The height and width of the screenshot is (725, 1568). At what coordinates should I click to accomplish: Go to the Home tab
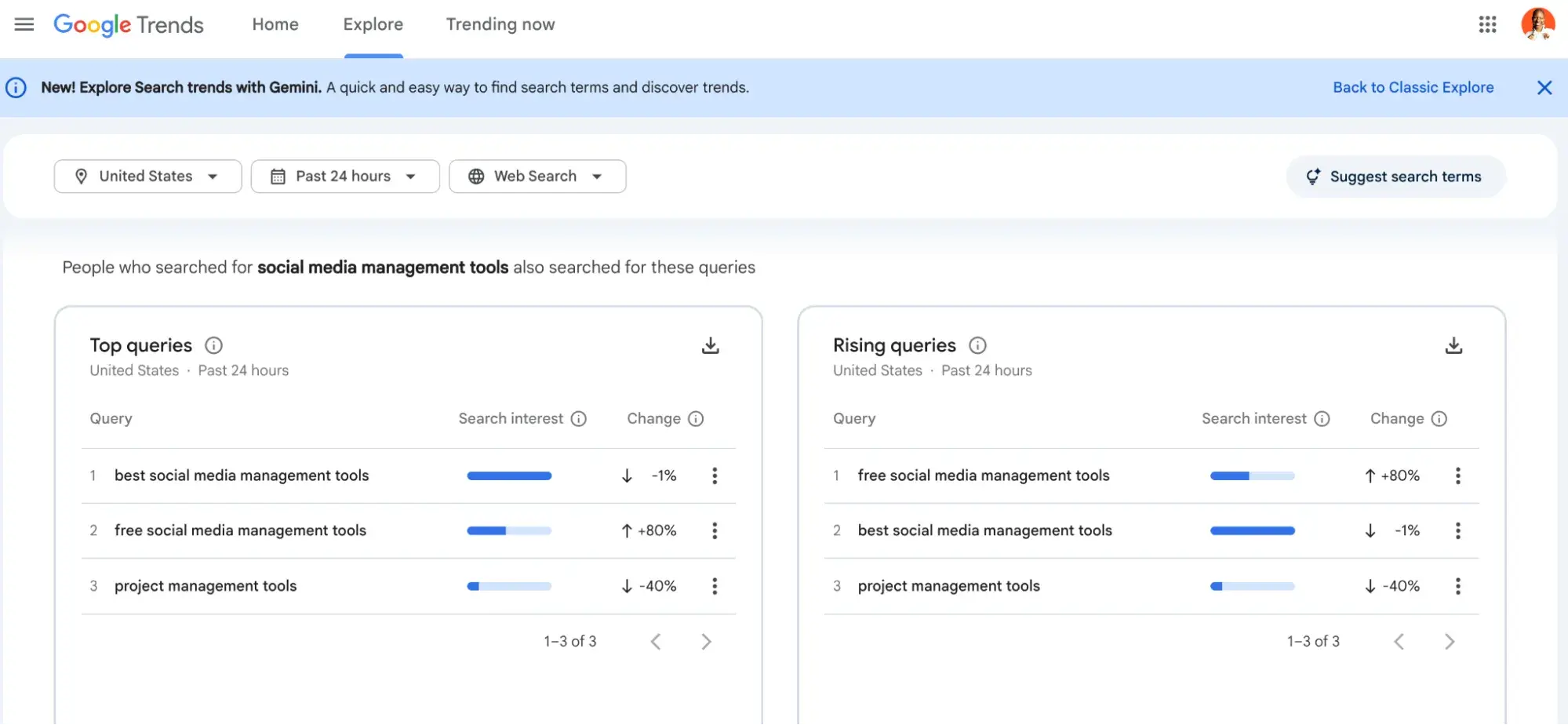(275, 24)
